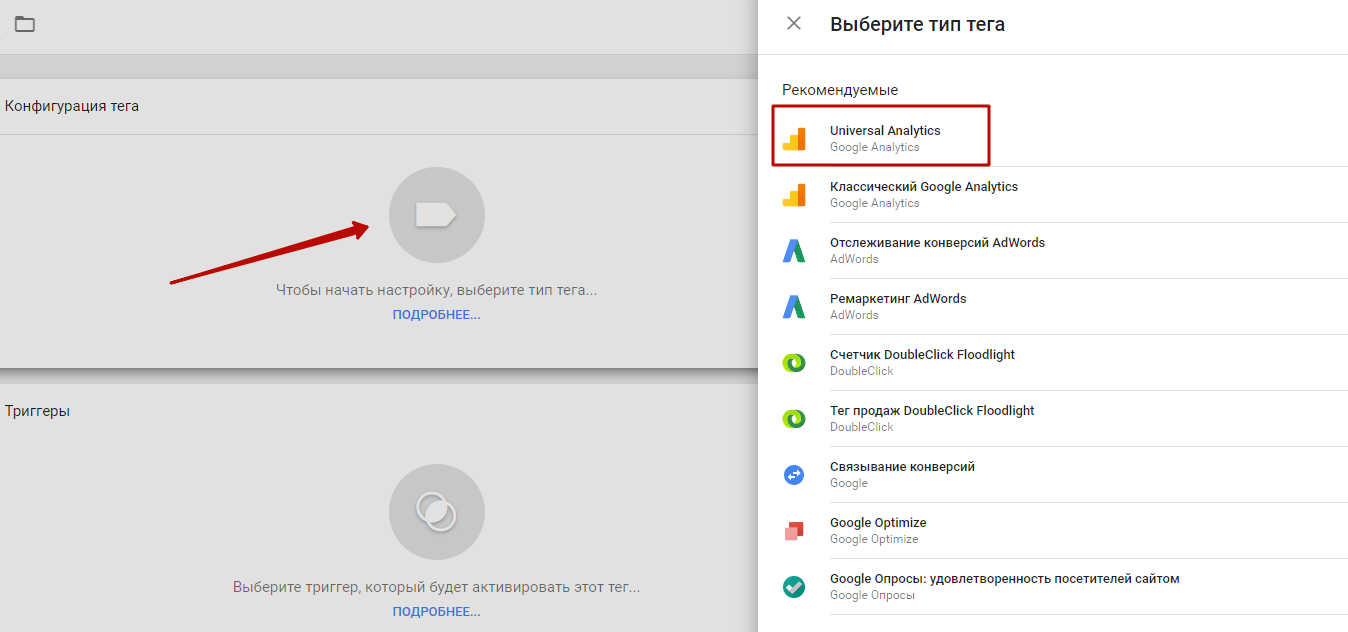
Task: Click the gray trigger circles icon in Триггеры
Action: (437, 512)
